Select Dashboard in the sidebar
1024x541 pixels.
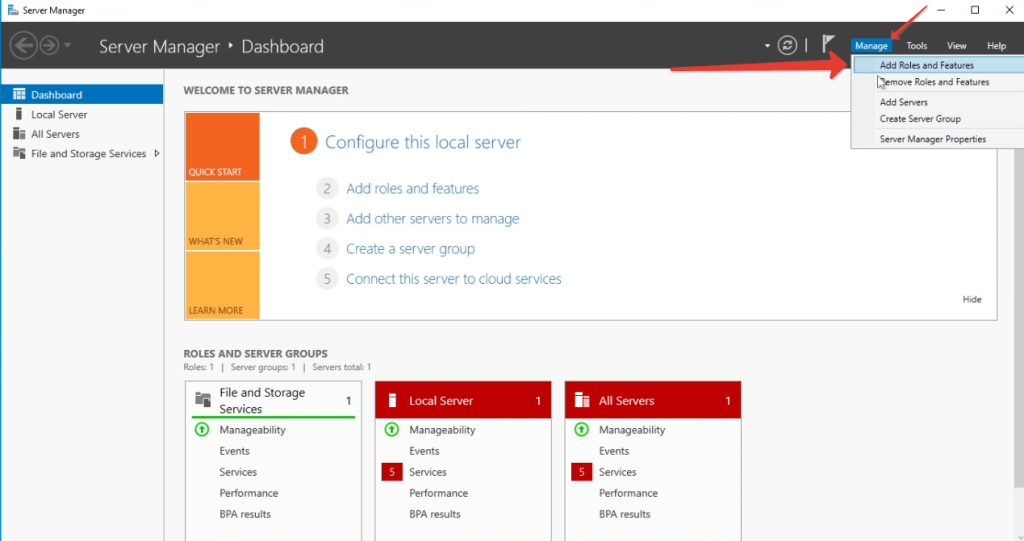(x=82, y=94)
